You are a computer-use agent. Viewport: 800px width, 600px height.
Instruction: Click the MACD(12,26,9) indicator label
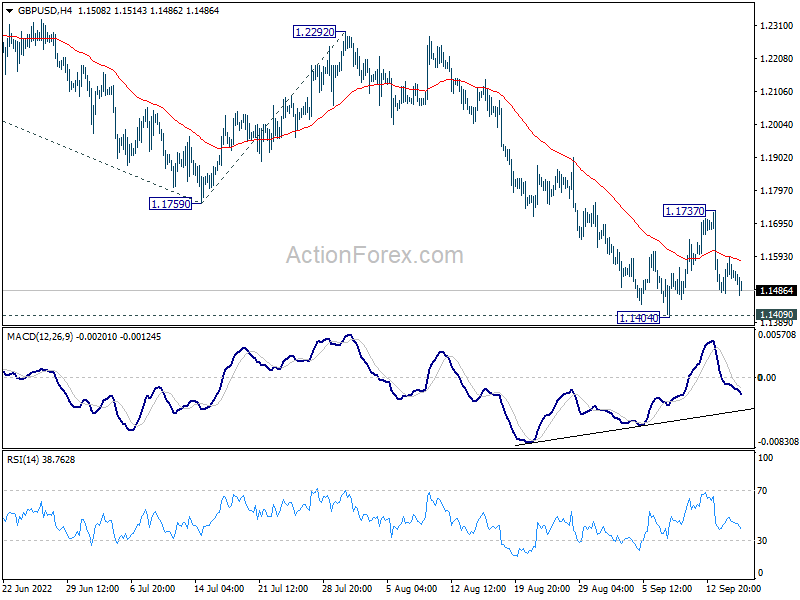(40, 337)
